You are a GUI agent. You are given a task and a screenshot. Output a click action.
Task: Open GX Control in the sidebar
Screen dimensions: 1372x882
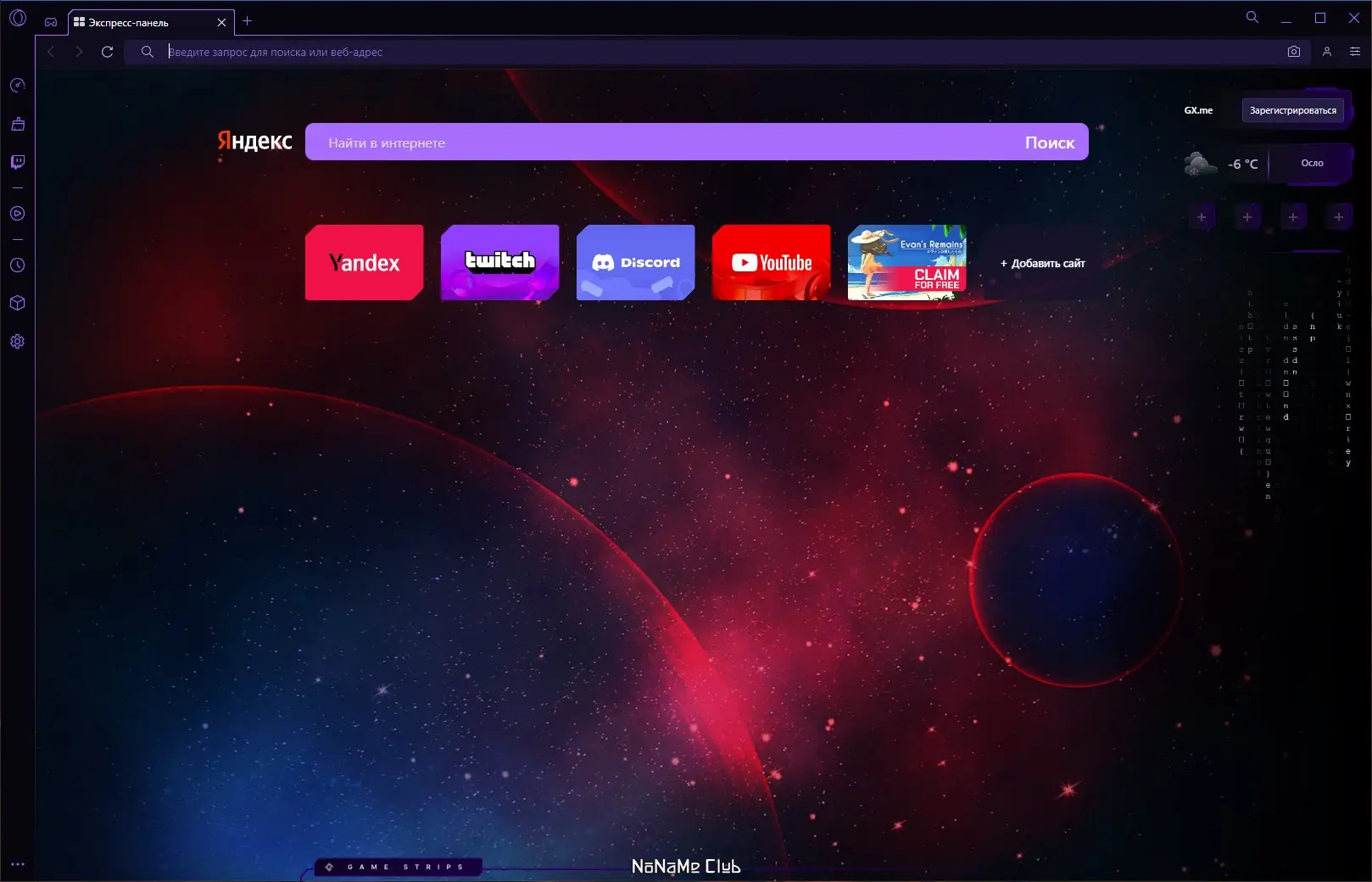pos(18,86)
